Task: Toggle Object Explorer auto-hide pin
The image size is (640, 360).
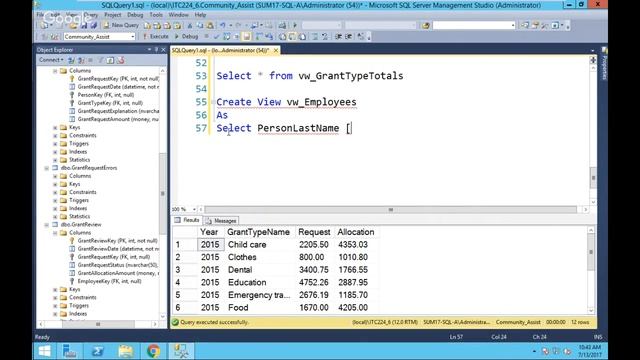Action: (x=156, y=50)
